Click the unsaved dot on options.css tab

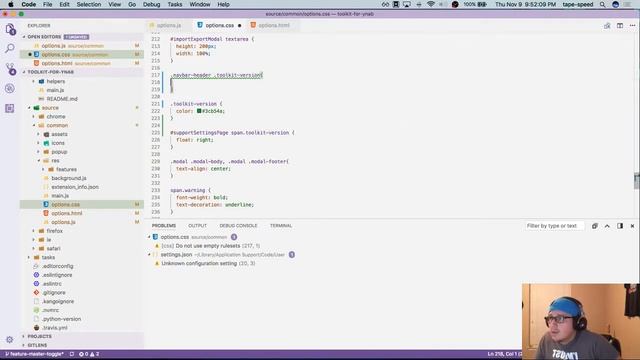tap(240, 26)
